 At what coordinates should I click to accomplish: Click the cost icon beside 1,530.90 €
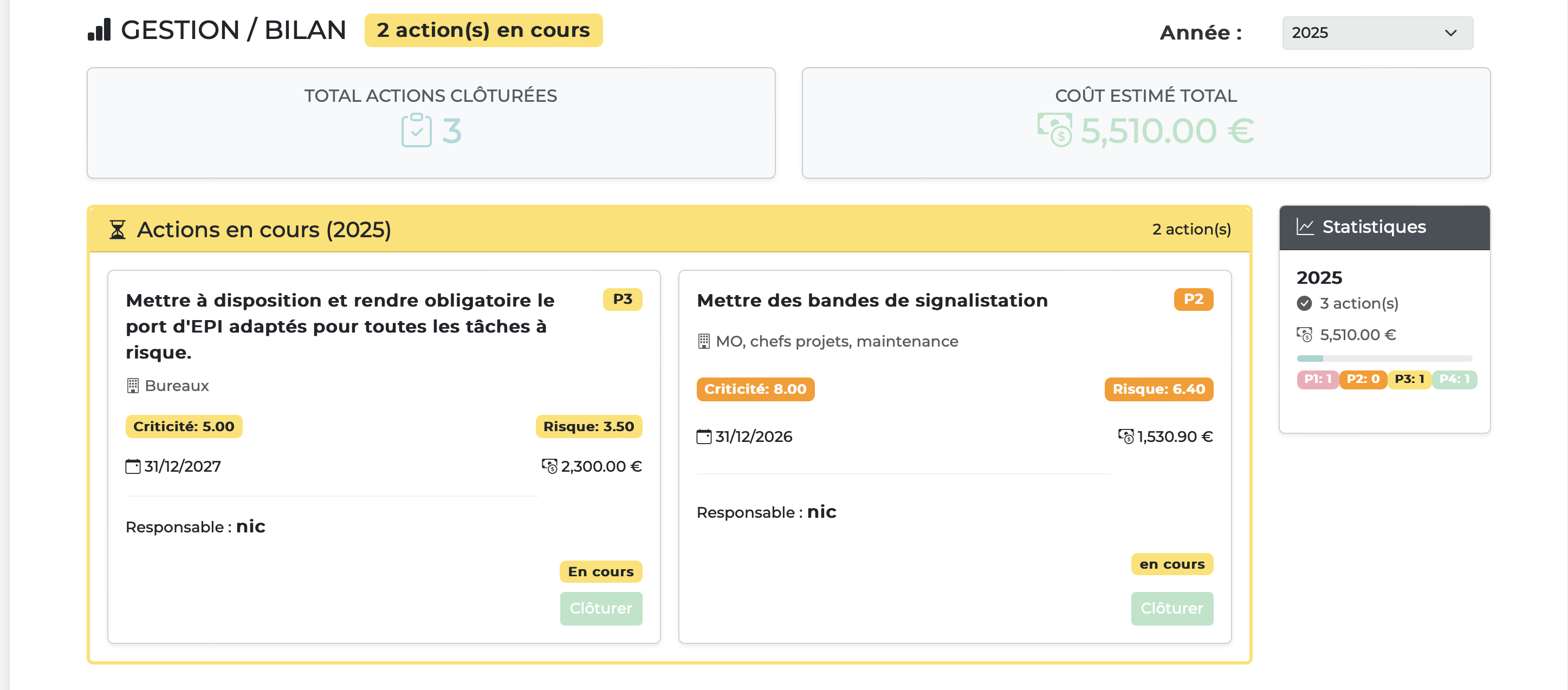click(1125, 437)
